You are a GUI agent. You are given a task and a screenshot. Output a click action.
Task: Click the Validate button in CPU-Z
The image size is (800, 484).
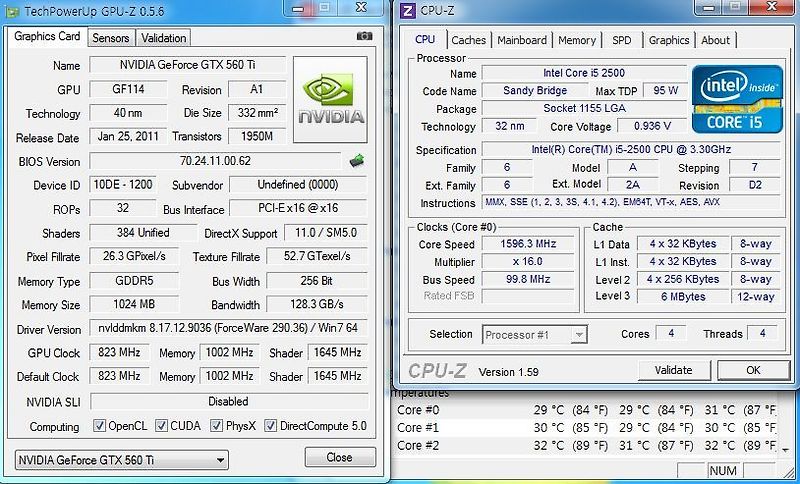pos(673,370)
